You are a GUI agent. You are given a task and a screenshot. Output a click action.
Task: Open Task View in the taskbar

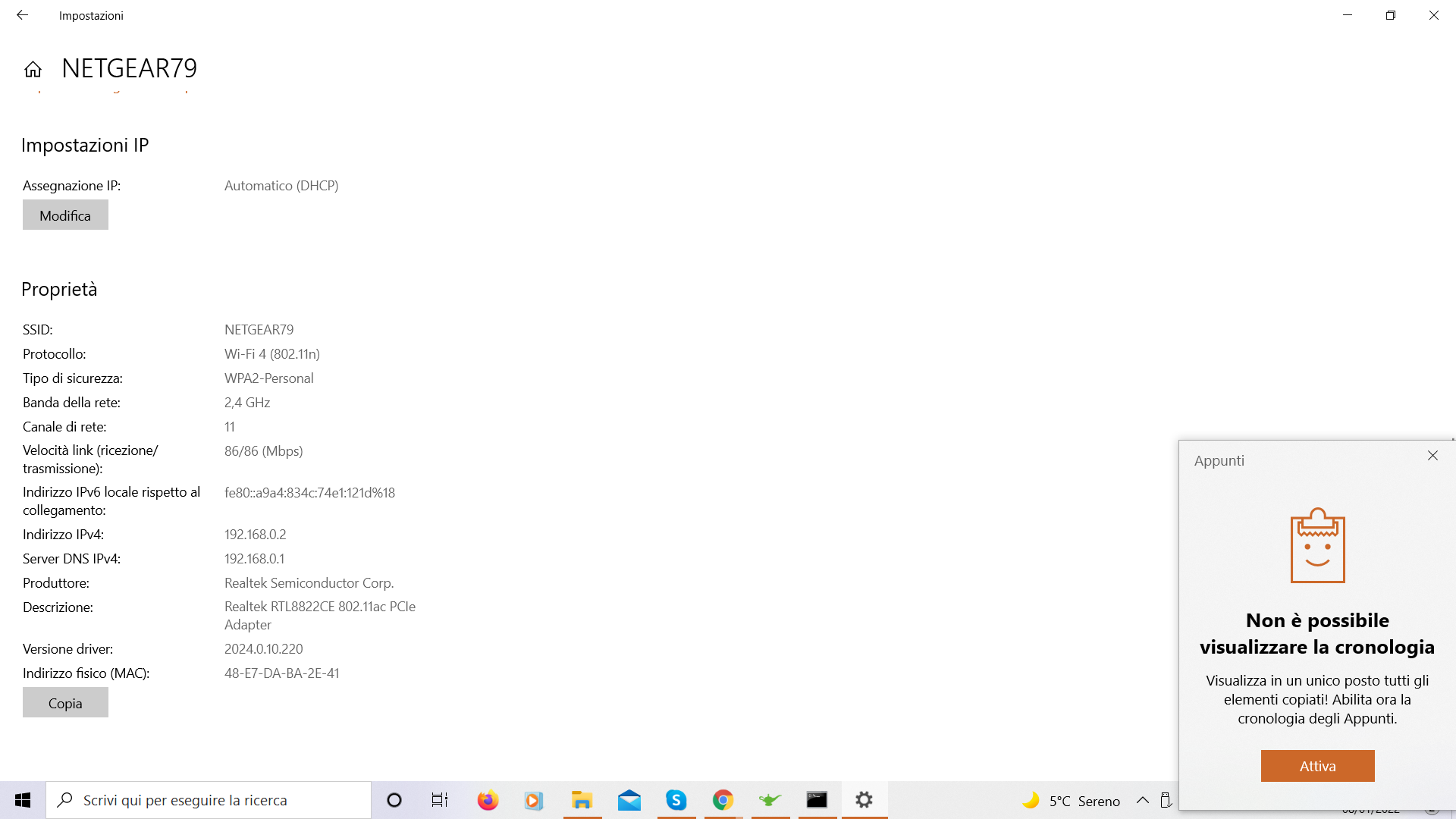pyautogui.click(x=440, y=800)
